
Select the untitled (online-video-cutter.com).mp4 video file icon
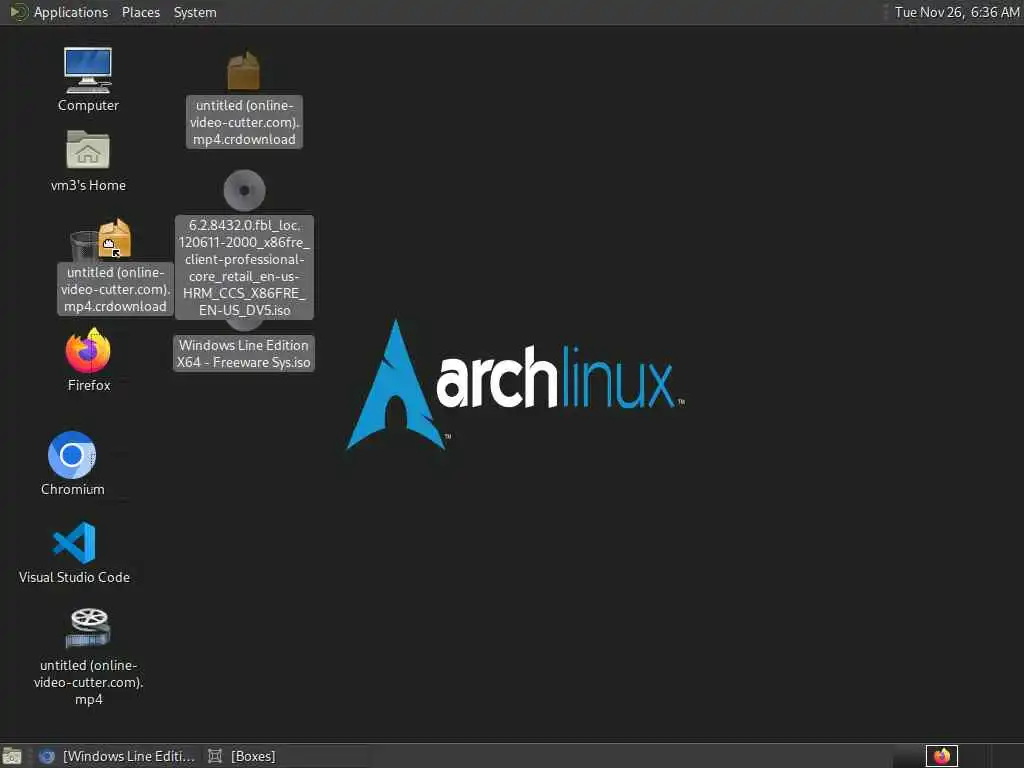pos(88,628)
